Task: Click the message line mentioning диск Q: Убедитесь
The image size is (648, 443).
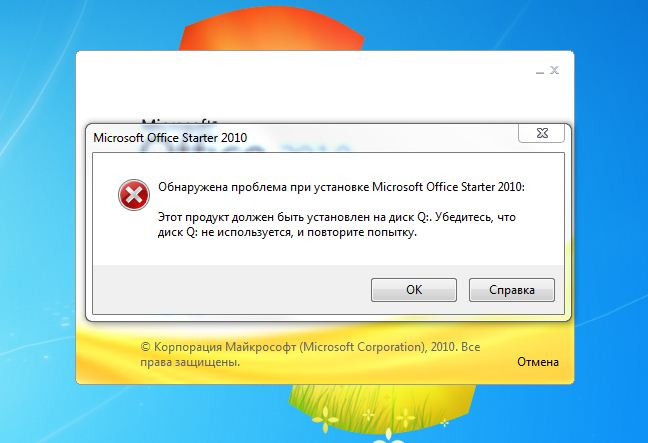Action: pyautogui.click(x=337, y=217)
